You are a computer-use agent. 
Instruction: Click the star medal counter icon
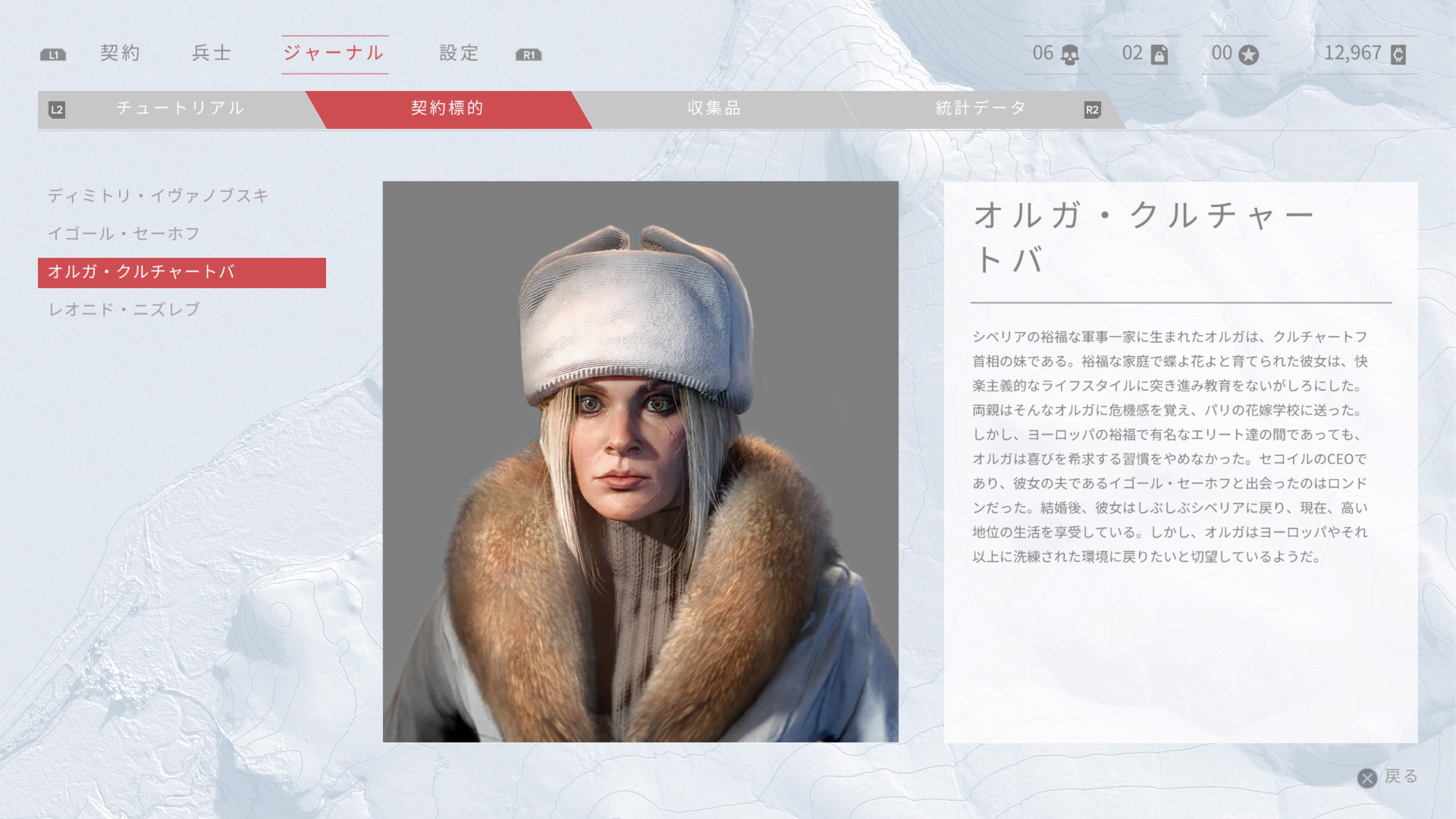(1248, 55)
